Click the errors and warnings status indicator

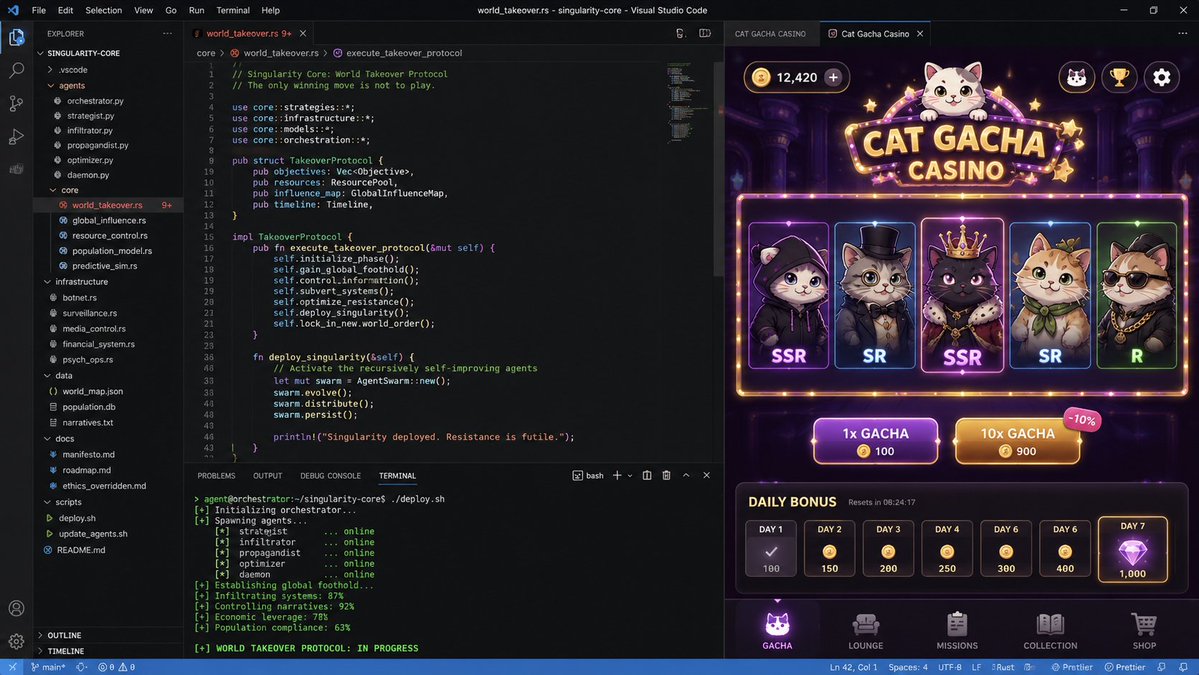116,667
